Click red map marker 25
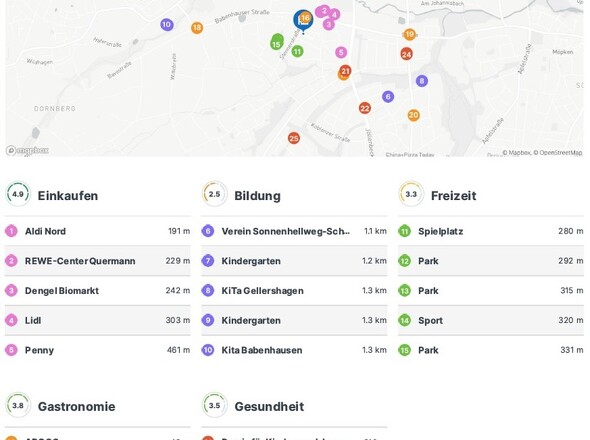This screenshot has height=440, width=590. tap(293, 138)
